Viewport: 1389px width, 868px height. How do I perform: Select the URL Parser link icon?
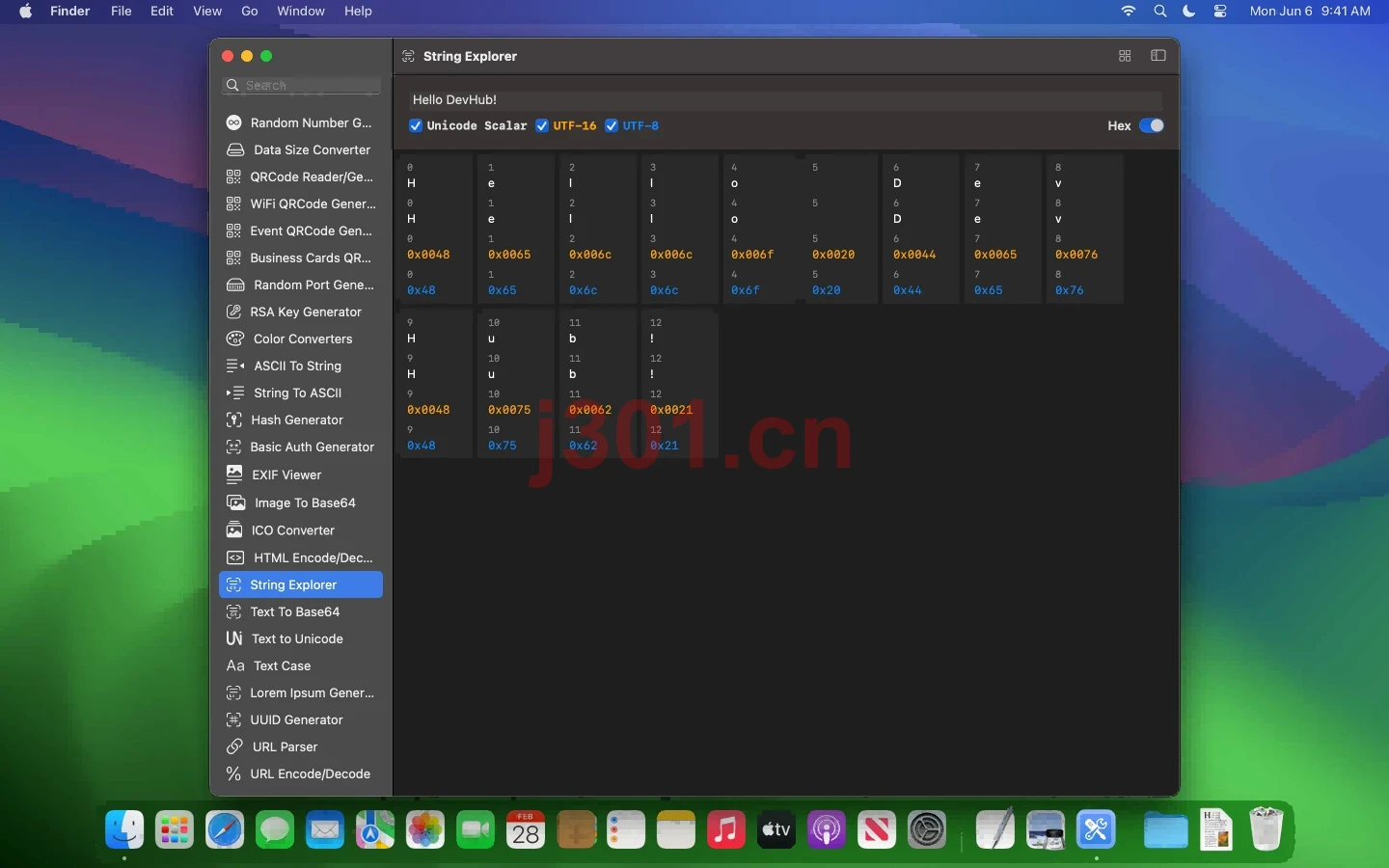pyautogui.click(x=234, y=746)
